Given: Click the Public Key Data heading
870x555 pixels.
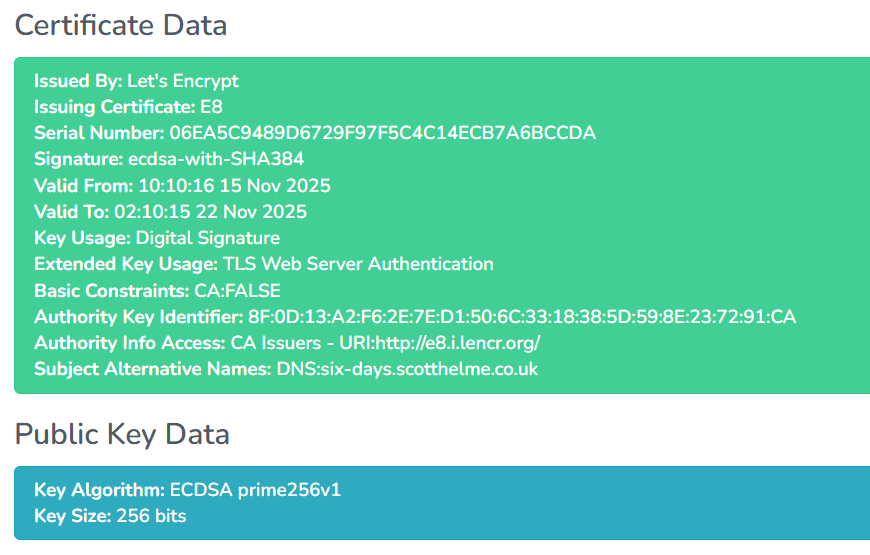Looking at the screenshot, I should coord(122,434).
